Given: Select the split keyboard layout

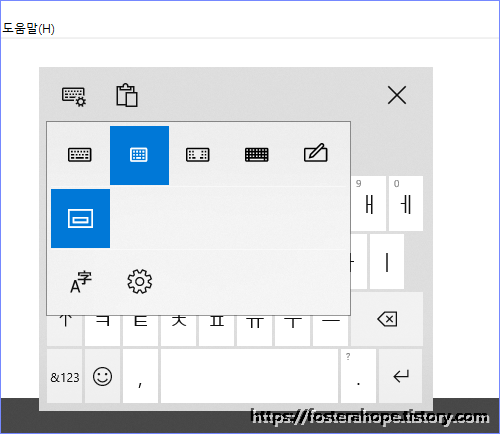Looking at the screenshot, I should tap(198, 155).
